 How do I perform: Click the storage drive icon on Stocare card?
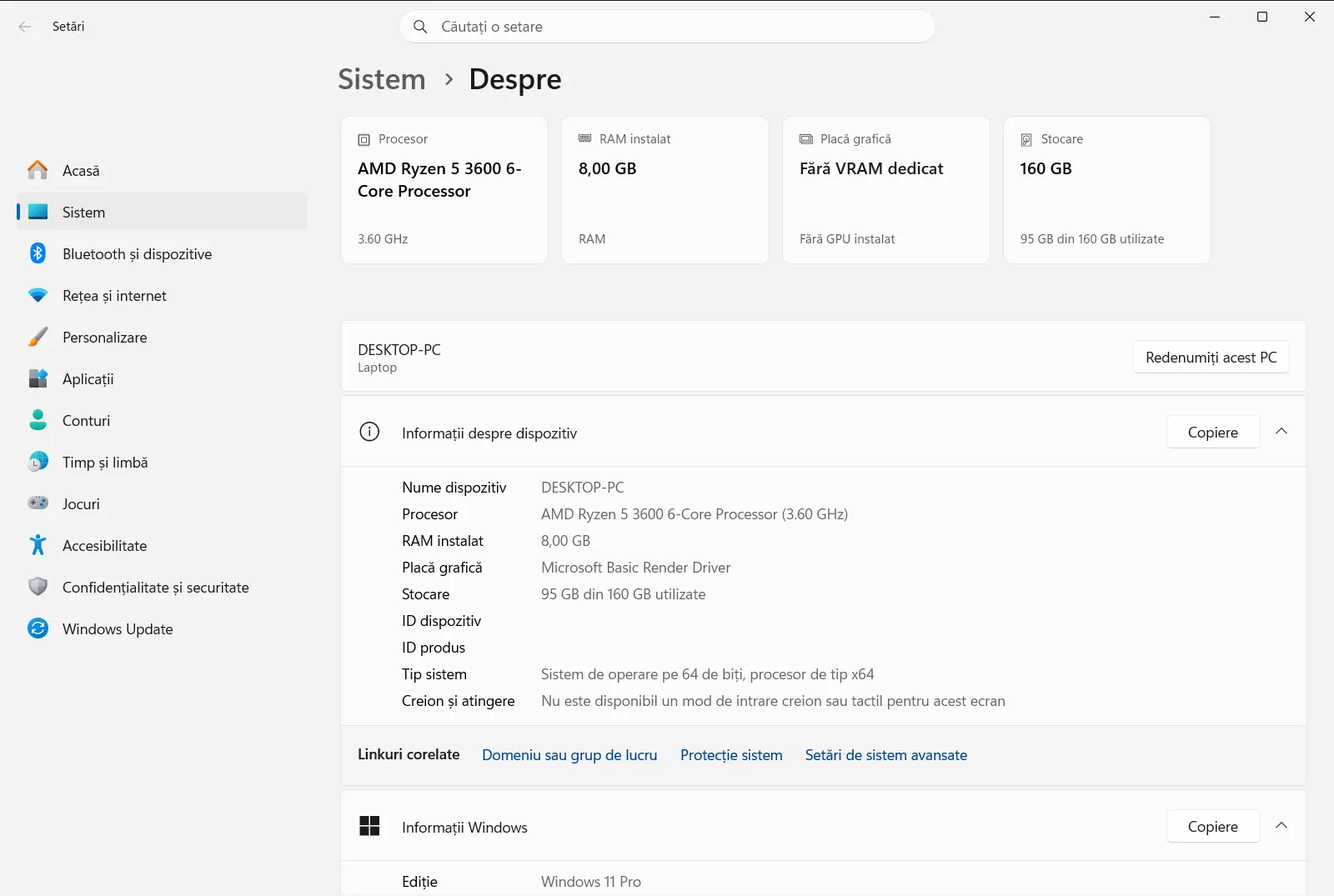[x=1026, y=139]
